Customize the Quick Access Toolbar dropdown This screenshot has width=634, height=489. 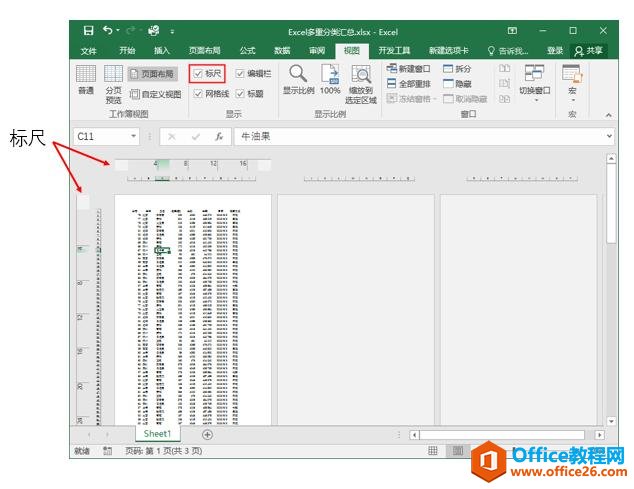pos(172,31)
